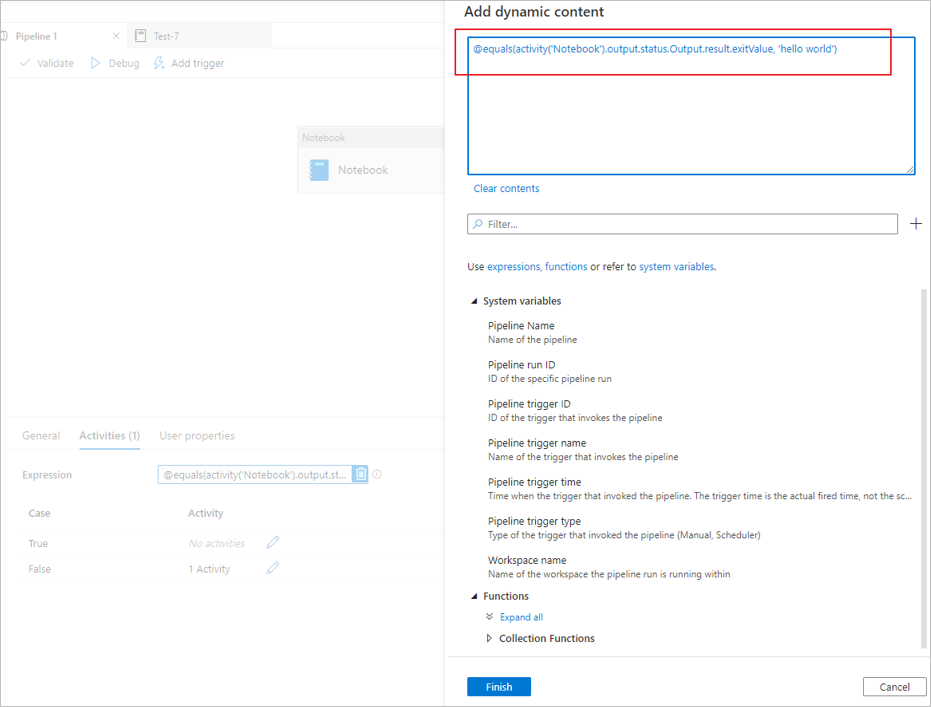Expand the Collection Functions group

[489, 638]
